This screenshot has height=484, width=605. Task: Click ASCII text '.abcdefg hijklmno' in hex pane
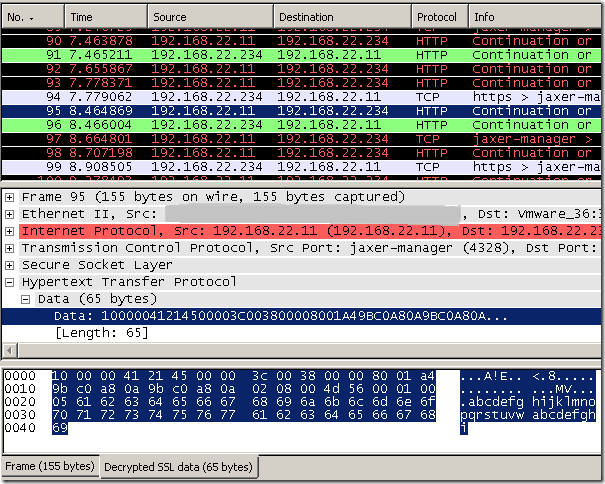528,402
